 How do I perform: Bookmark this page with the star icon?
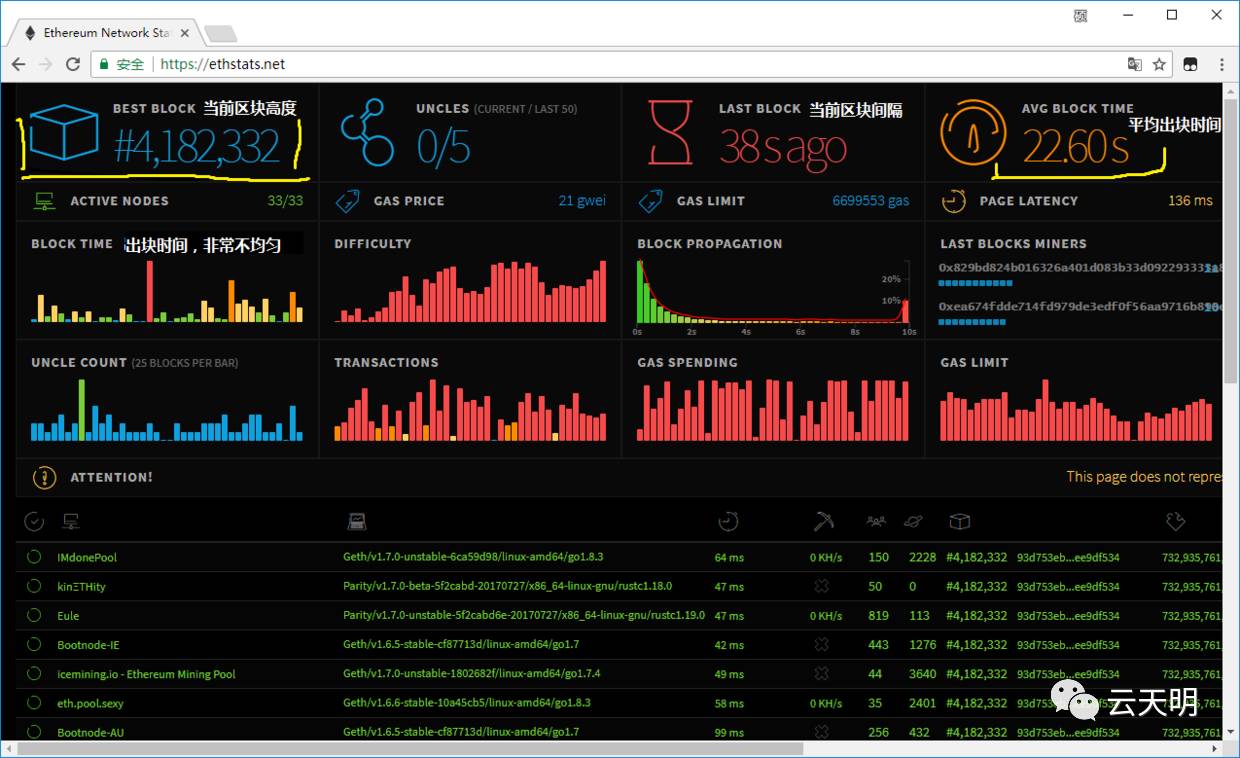[x=1159, y=64]
